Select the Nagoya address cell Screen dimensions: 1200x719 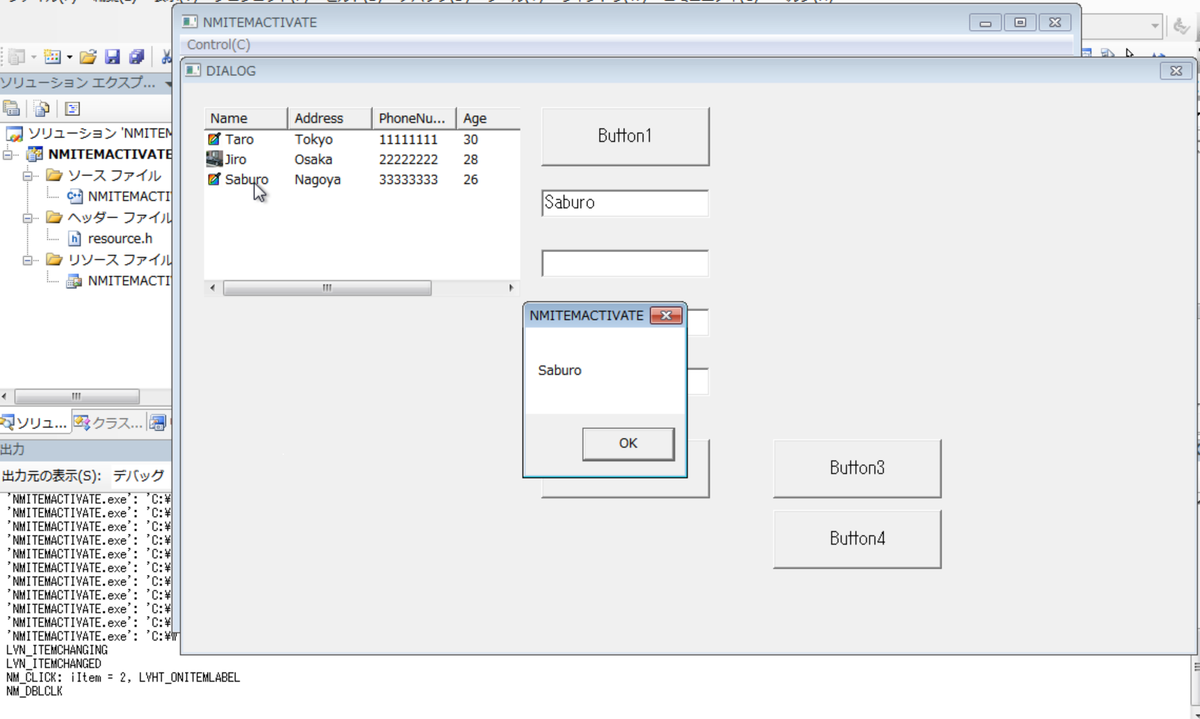[317, 180]
